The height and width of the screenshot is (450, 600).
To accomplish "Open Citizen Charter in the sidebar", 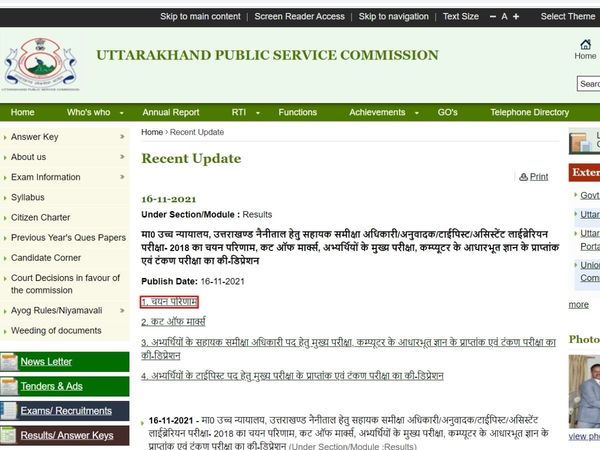I will click(41, 217).
